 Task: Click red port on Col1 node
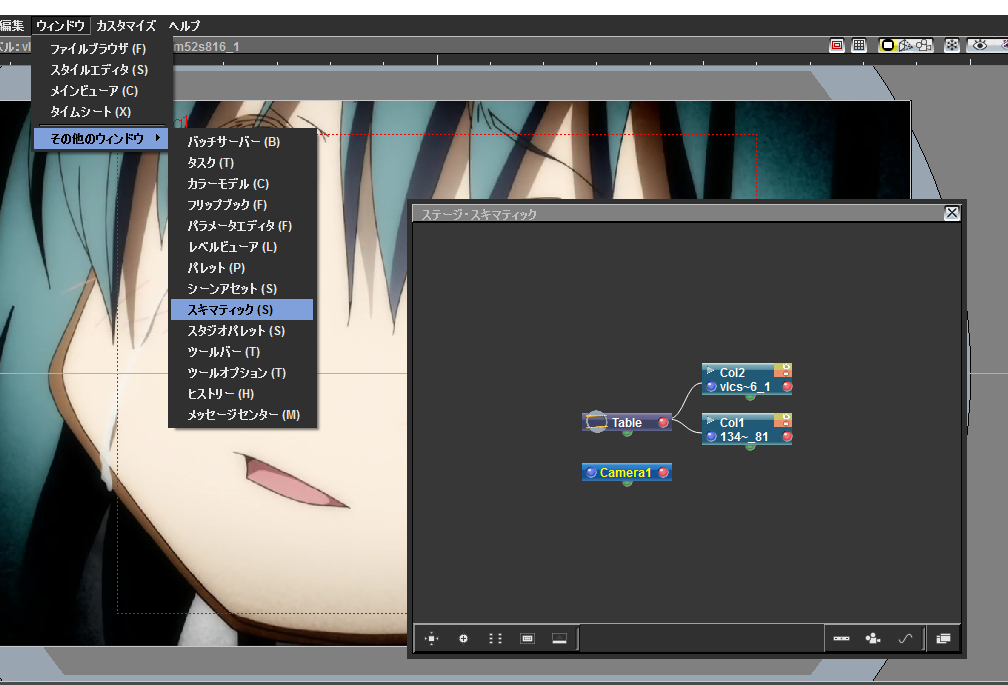[x=786, y=437]
